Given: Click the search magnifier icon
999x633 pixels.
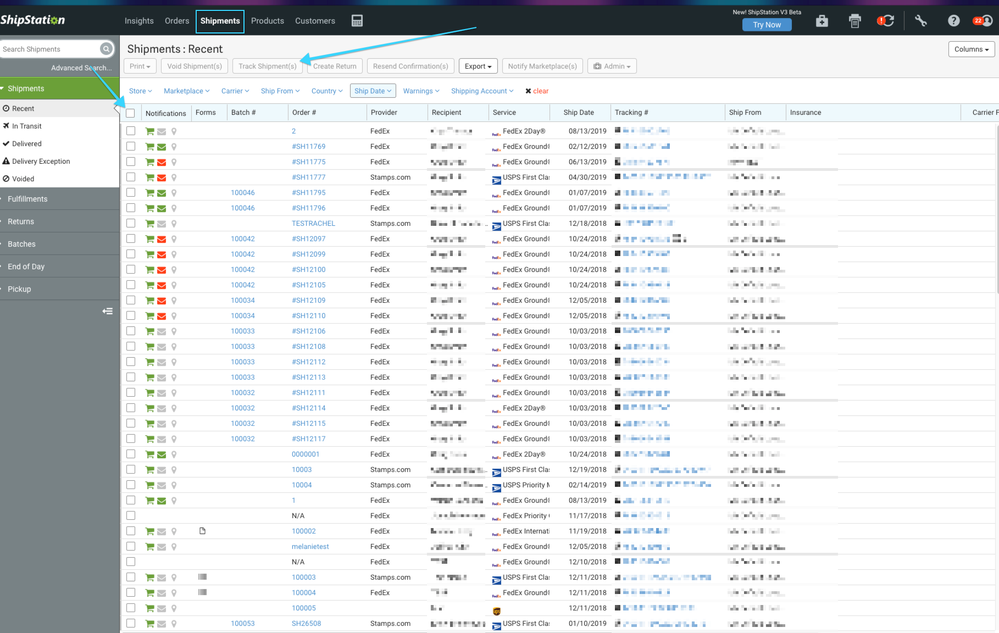Looking at the screenshot, I should point(106,49).
